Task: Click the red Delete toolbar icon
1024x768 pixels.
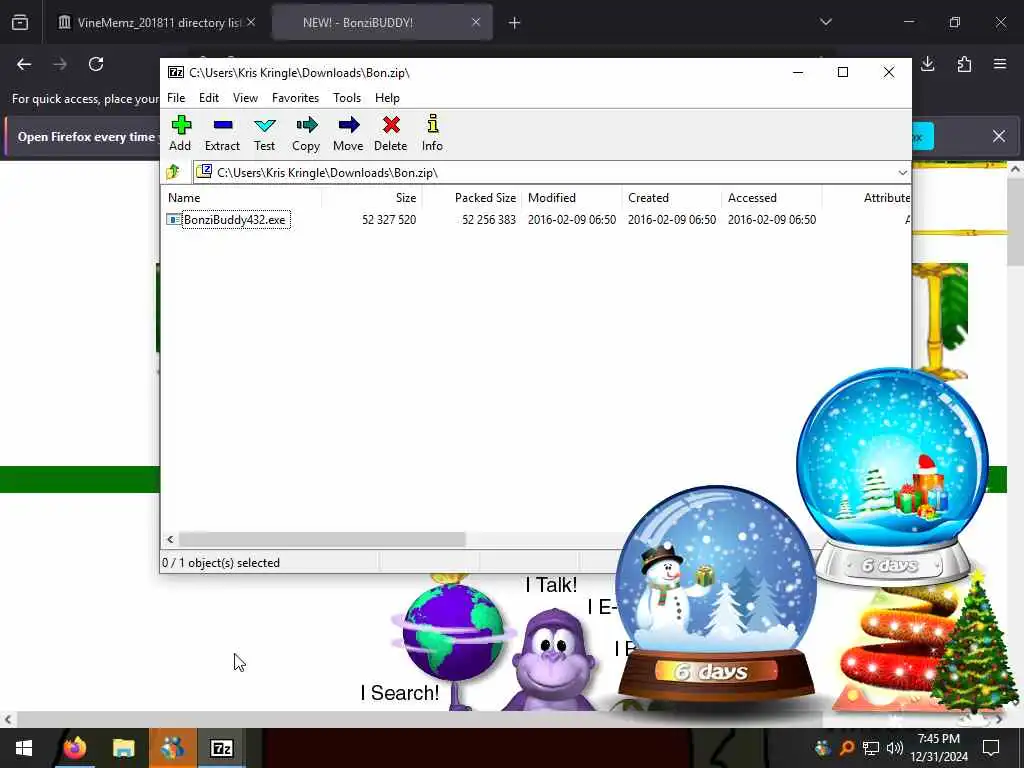Action: click(391, 133)
